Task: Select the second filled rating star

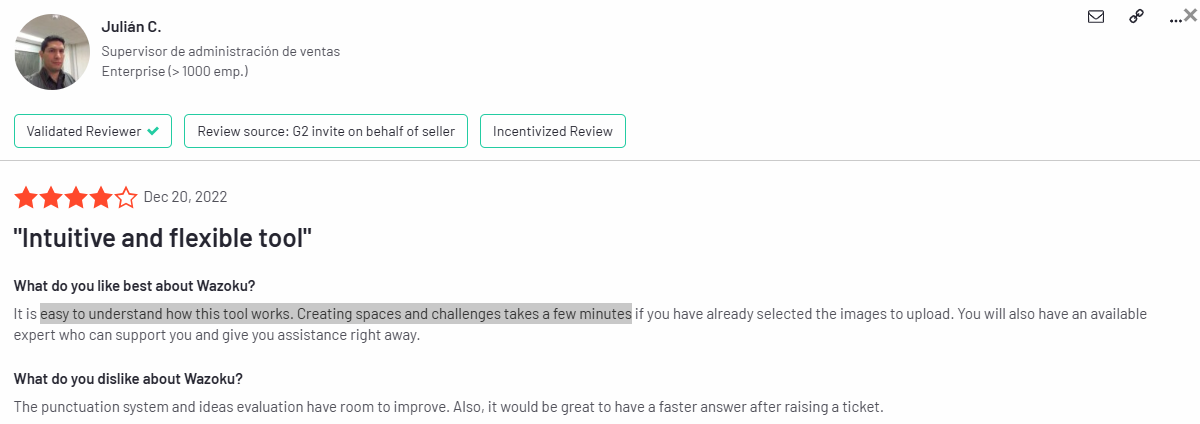Action: [x=50, y=198]
